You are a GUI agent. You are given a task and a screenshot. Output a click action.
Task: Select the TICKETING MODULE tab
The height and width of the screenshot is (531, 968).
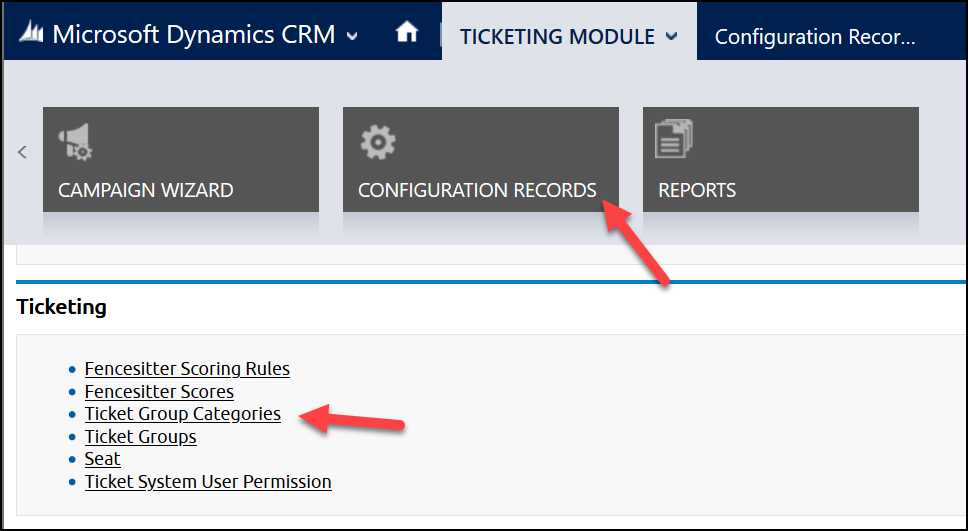pyautogui.click(x=569, y=31)
